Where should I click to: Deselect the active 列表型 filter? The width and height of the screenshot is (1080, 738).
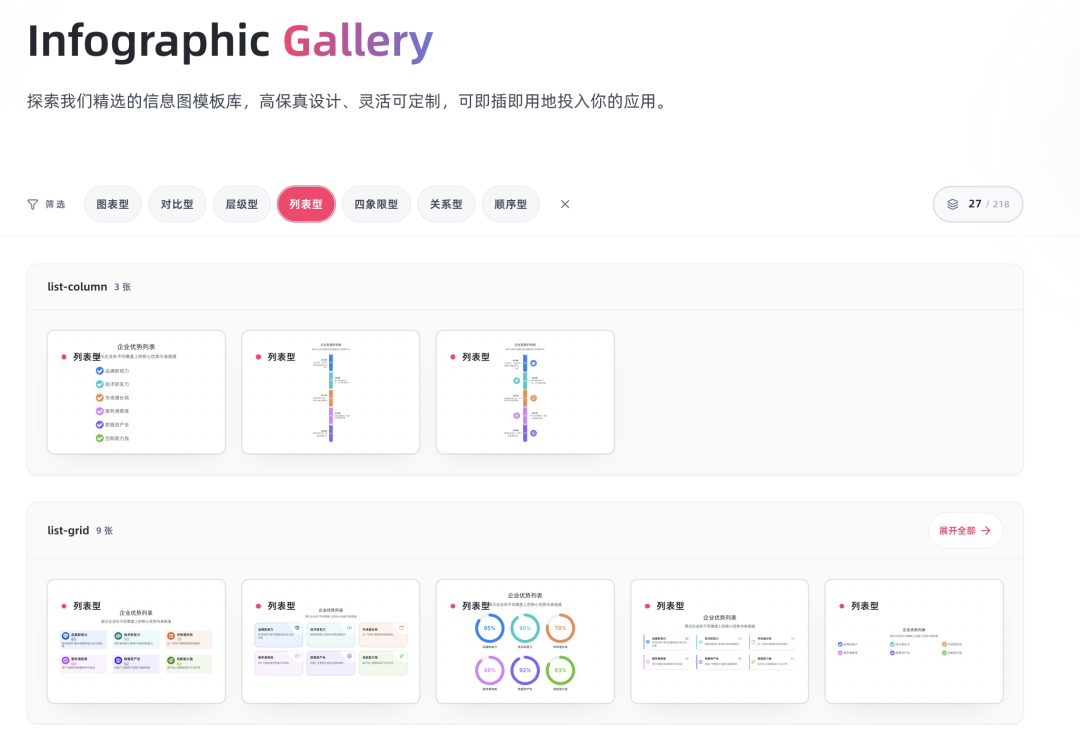pyautogui.click(x=306, y=203)
